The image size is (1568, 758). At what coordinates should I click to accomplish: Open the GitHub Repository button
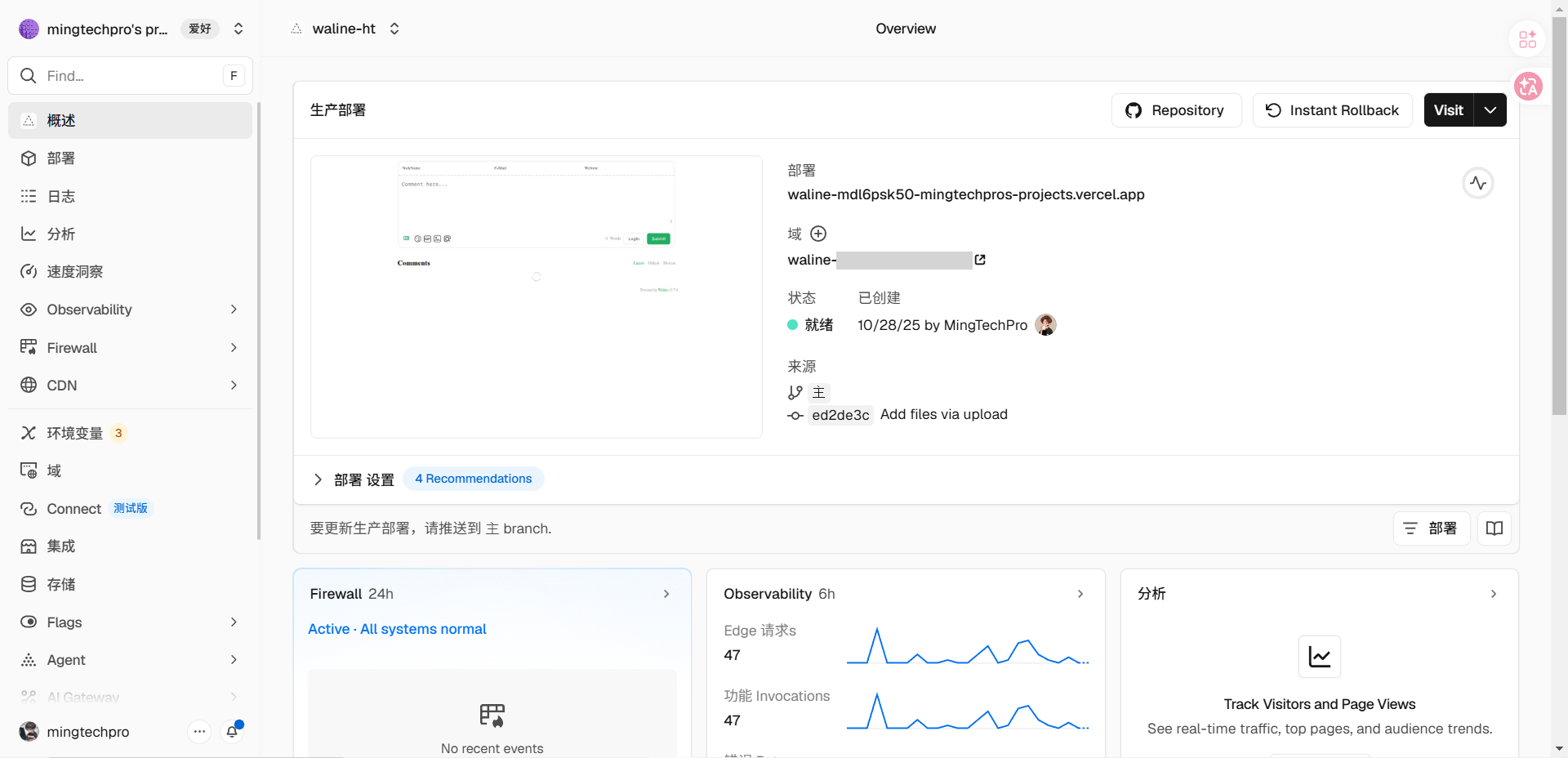click(x=1176, y=110)
